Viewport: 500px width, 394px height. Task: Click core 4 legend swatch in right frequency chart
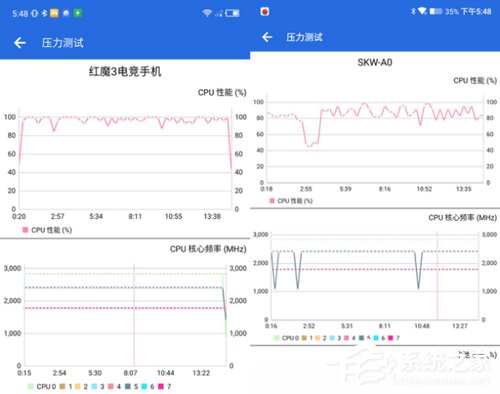point(347,338)
